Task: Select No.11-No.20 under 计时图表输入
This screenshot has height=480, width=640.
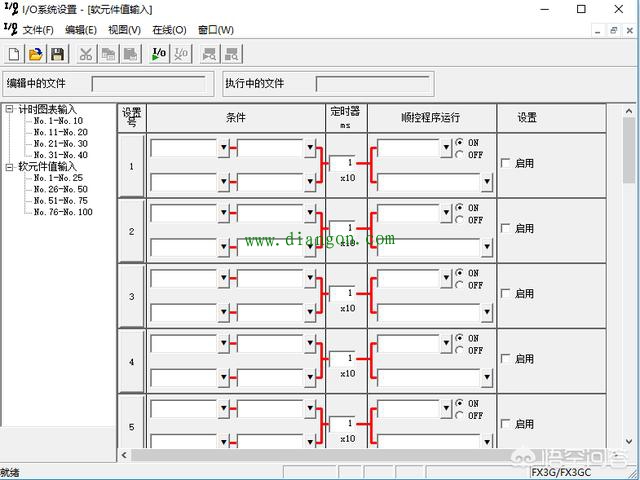Action: (x=60, y=132)
